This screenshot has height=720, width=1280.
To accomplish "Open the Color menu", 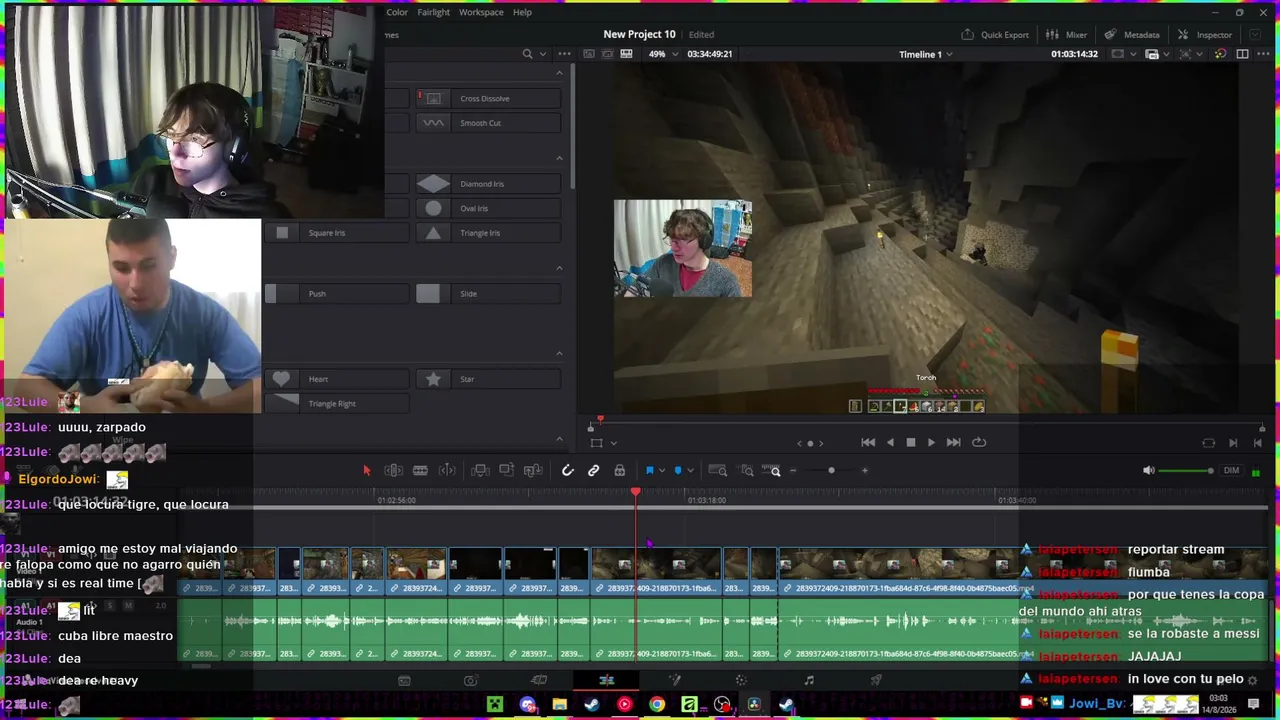I will [x=397, y=12].
